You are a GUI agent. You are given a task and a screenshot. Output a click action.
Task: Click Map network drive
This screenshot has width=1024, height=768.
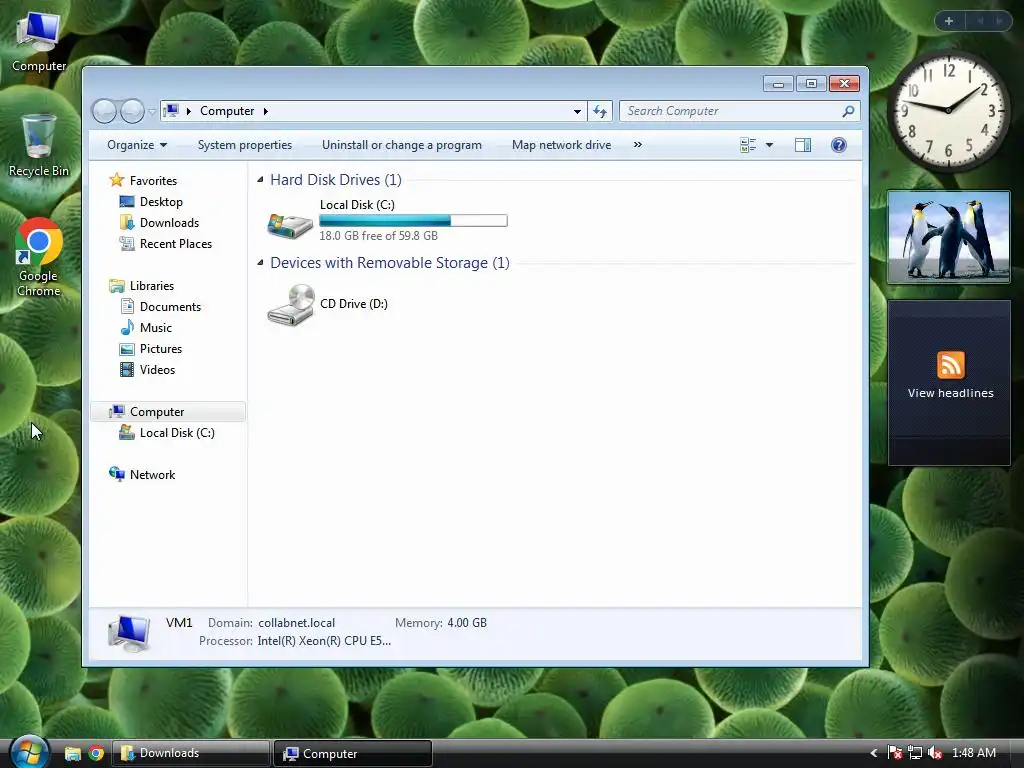click(x=562, y=145)
